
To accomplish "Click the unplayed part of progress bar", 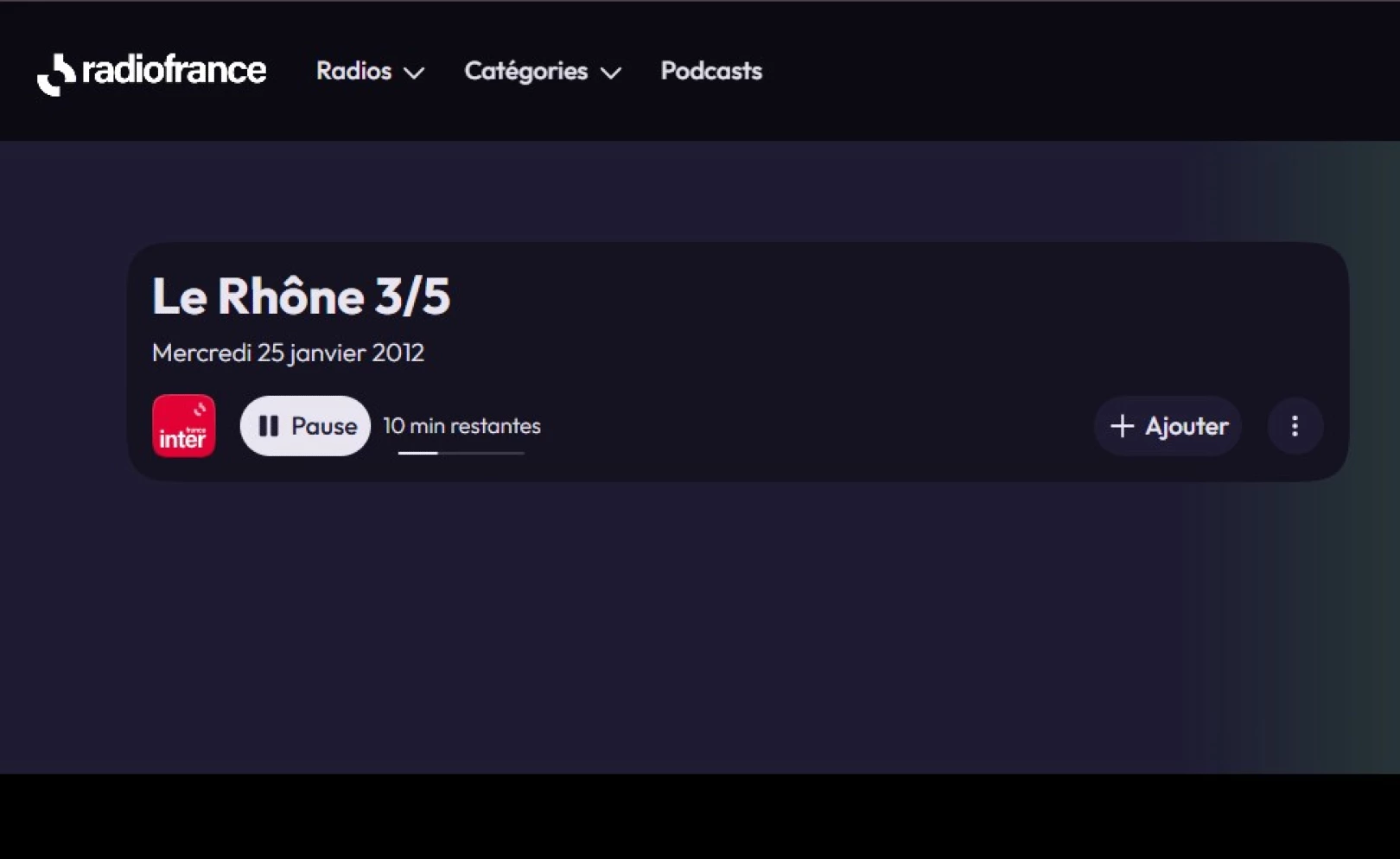I will click(481, 453).
